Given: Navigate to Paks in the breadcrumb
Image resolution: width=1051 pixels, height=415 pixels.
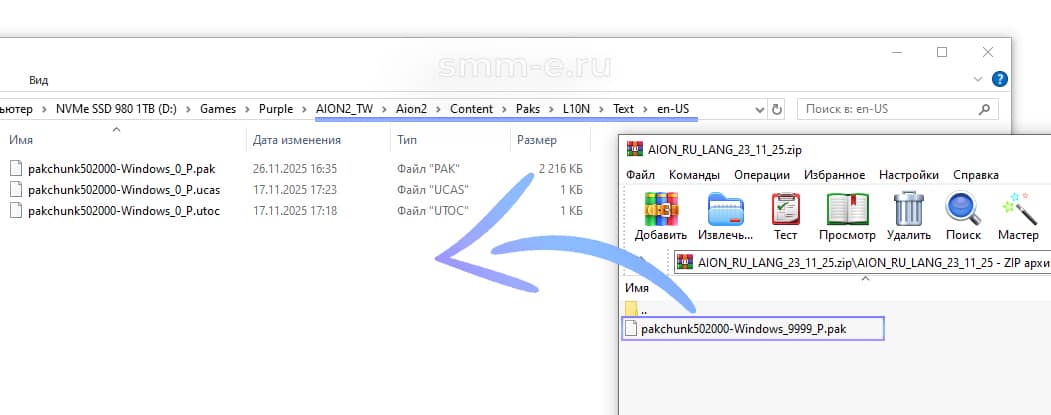Looking at the screenshot, I should tap(527, 108).
